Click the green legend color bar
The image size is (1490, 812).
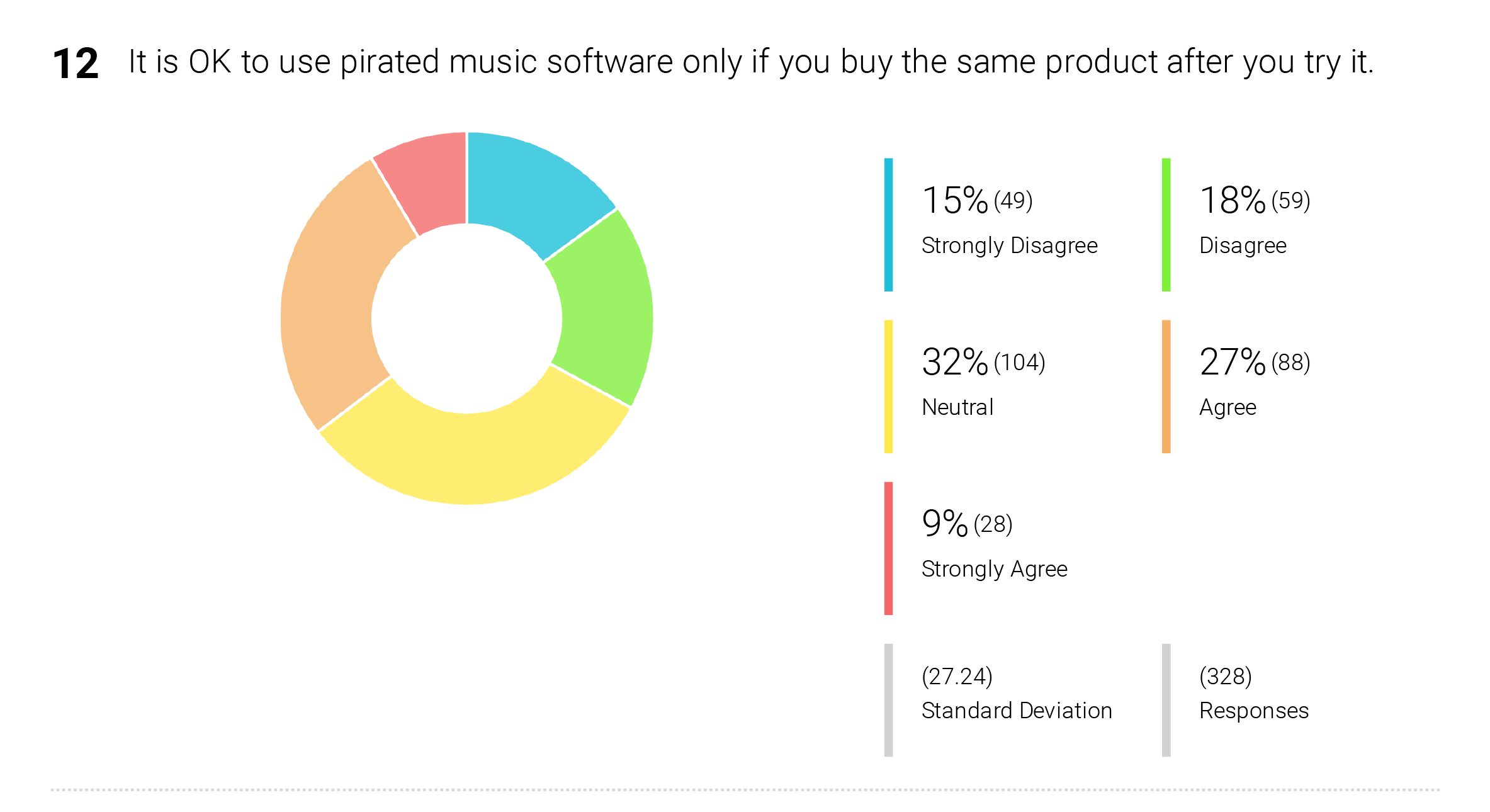1166,225
